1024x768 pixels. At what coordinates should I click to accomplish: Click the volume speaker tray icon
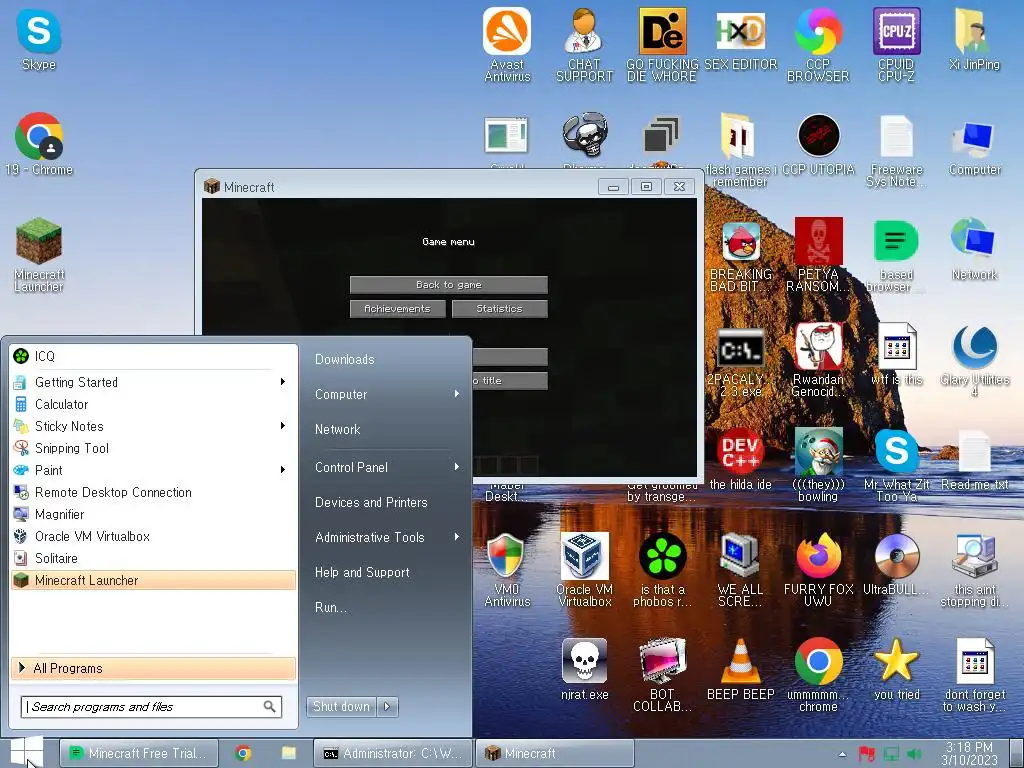click(914, 754)
